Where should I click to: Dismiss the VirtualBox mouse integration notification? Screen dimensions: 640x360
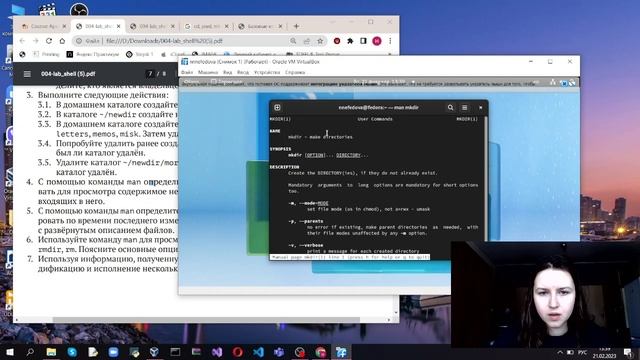point(563,83)
